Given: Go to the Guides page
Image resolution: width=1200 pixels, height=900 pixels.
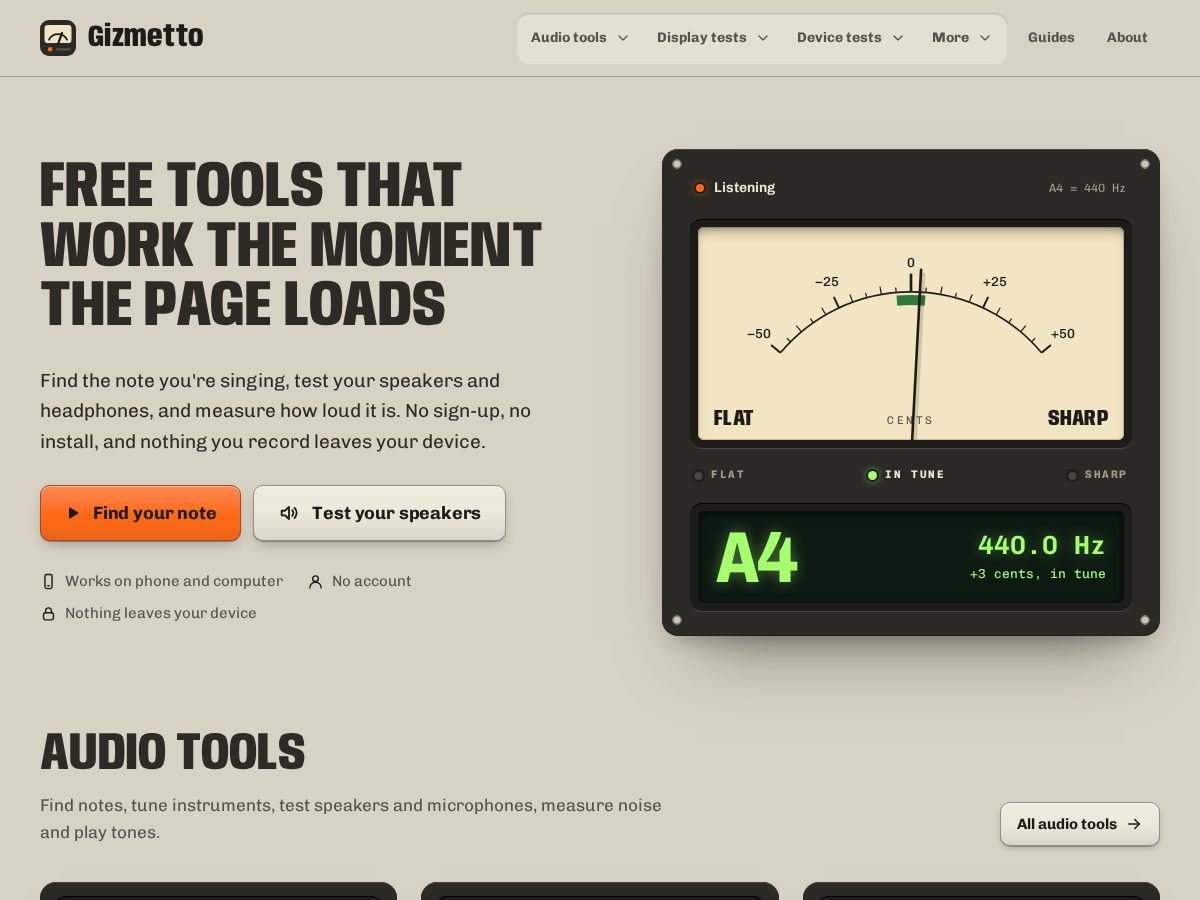Looking at the screenshot, I should (x=1051, y=38).
